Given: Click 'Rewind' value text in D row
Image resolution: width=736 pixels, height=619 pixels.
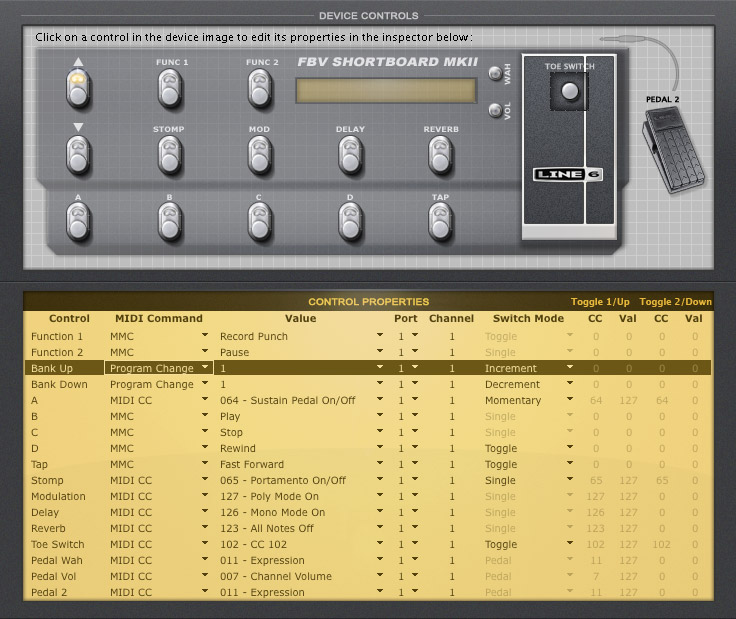Looking at the screenshot, I should click(x=238, y=448).
